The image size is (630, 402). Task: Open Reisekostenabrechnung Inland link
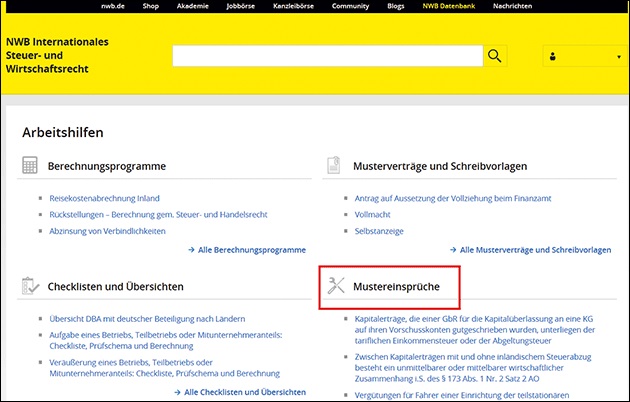pos(104,198)
